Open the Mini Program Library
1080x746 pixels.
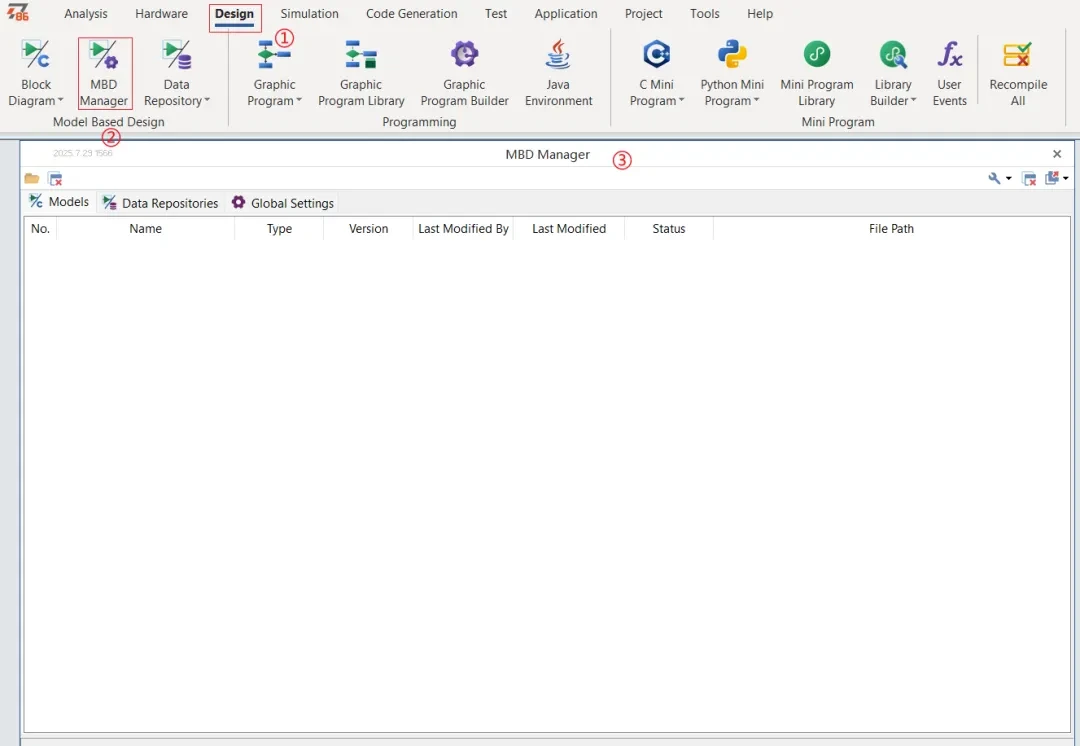tap(816, 70)
